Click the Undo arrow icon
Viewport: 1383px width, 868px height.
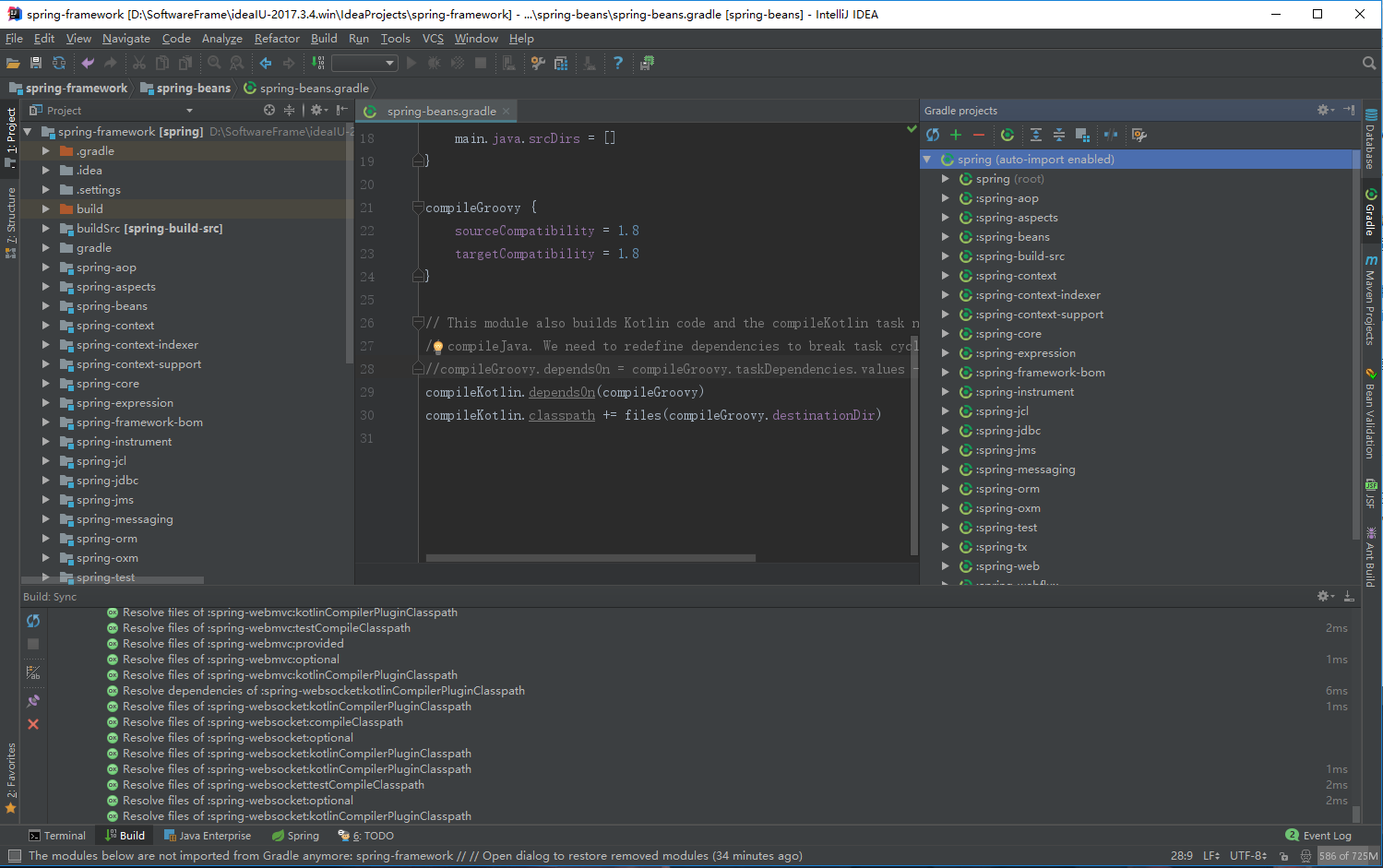click(x=88, y=64)
